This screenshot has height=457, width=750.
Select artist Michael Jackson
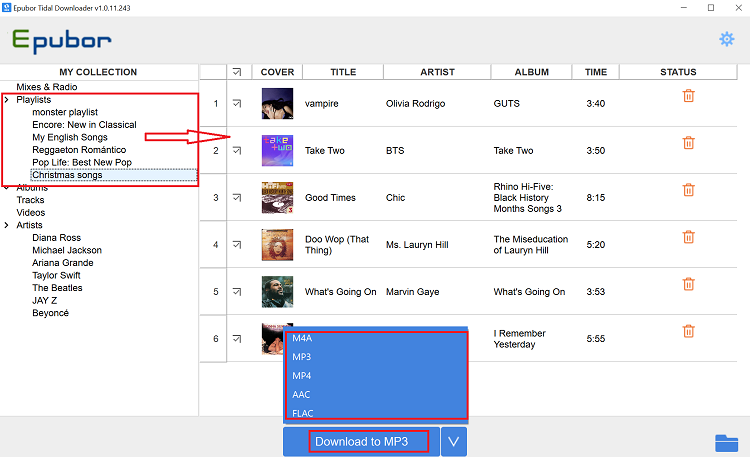(67, 250)
